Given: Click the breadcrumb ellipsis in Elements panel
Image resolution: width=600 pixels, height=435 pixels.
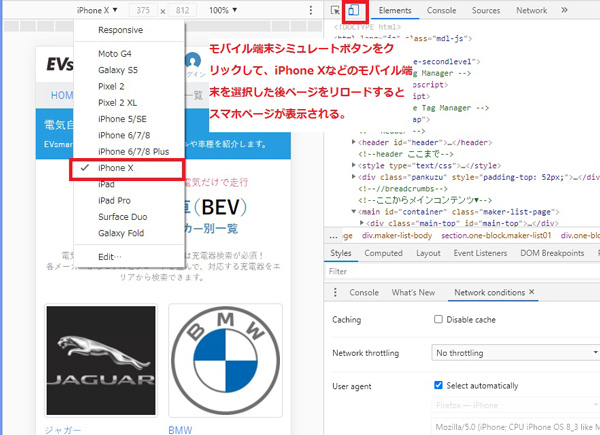Looking at the screenshot, I should [333, 236].
